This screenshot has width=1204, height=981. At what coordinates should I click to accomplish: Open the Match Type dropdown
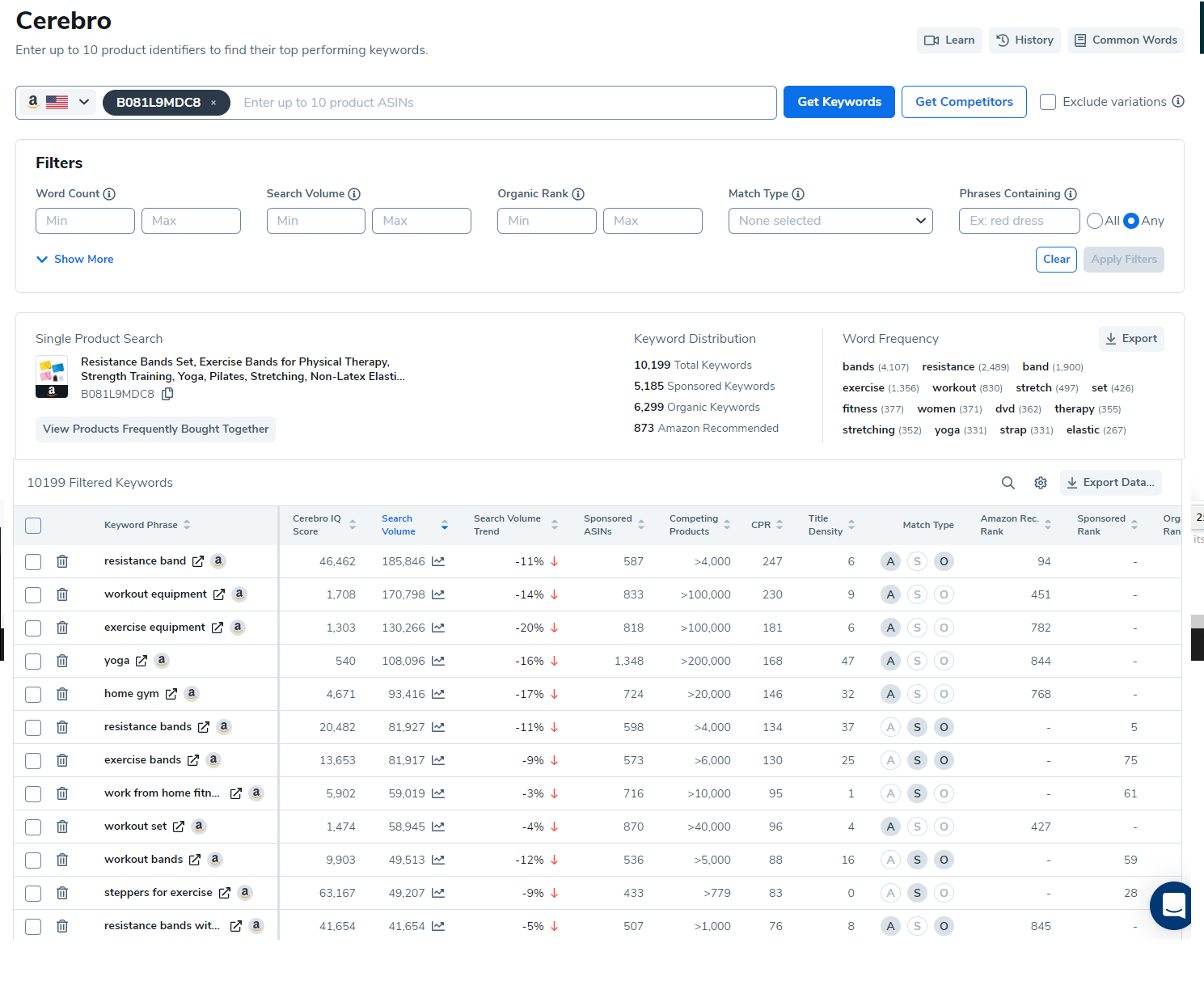pos(830,221)
